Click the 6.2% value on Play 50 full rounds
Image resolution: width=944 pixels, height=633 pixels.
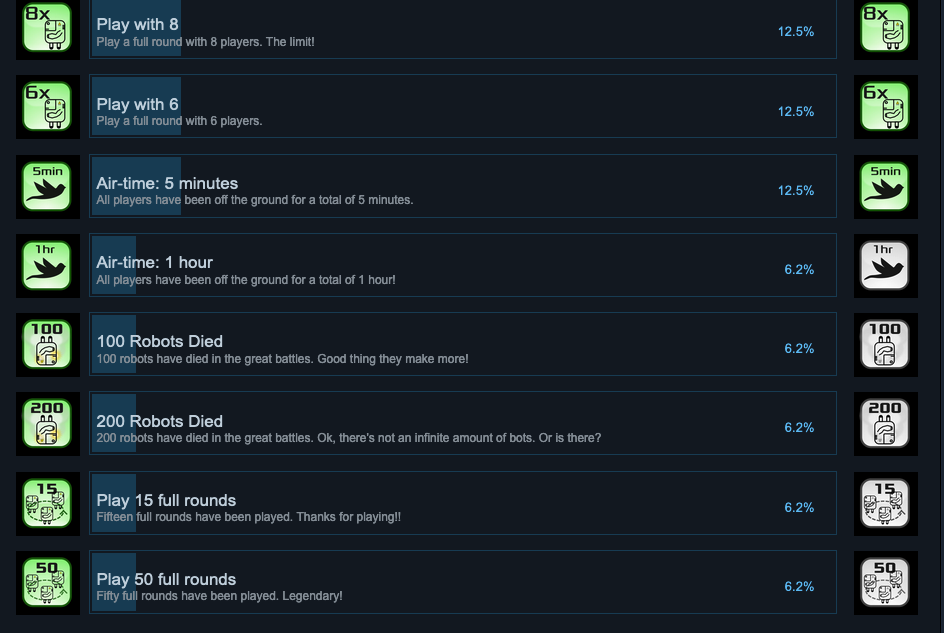pyautogui.click(x=799, y=587)
